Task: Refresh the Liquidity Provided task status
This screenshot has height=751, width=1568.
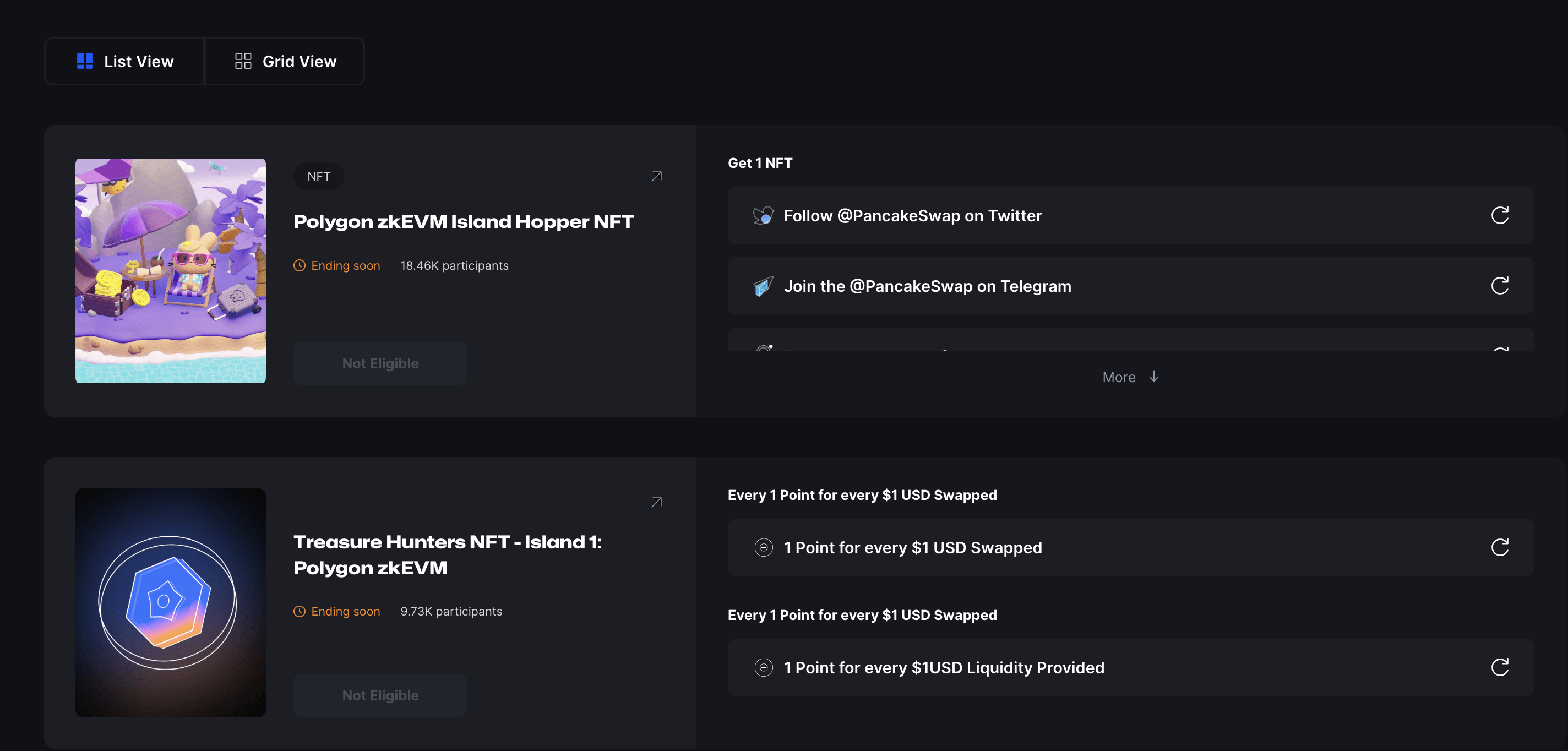Action: coord(1499,667)
